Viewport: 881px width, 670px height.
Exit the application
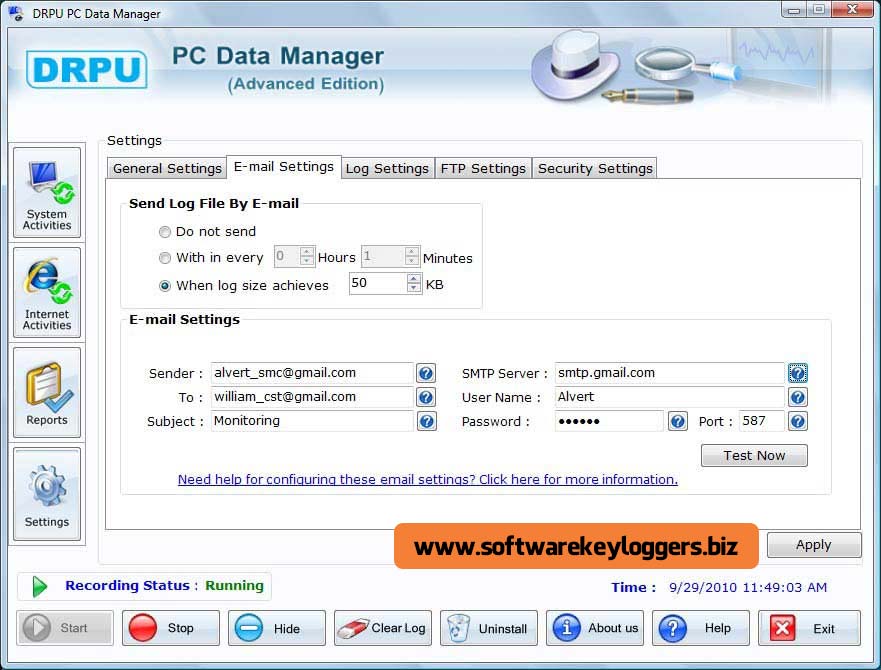click(809, 628)
